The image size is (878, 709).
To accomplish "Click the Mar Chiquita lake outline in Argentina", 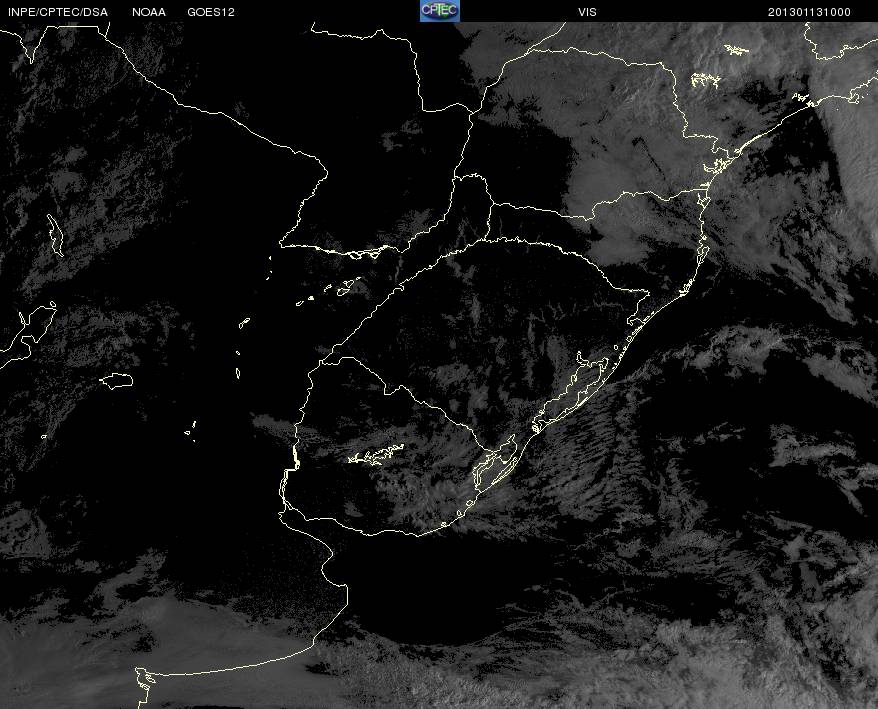I will click(117, 380).
